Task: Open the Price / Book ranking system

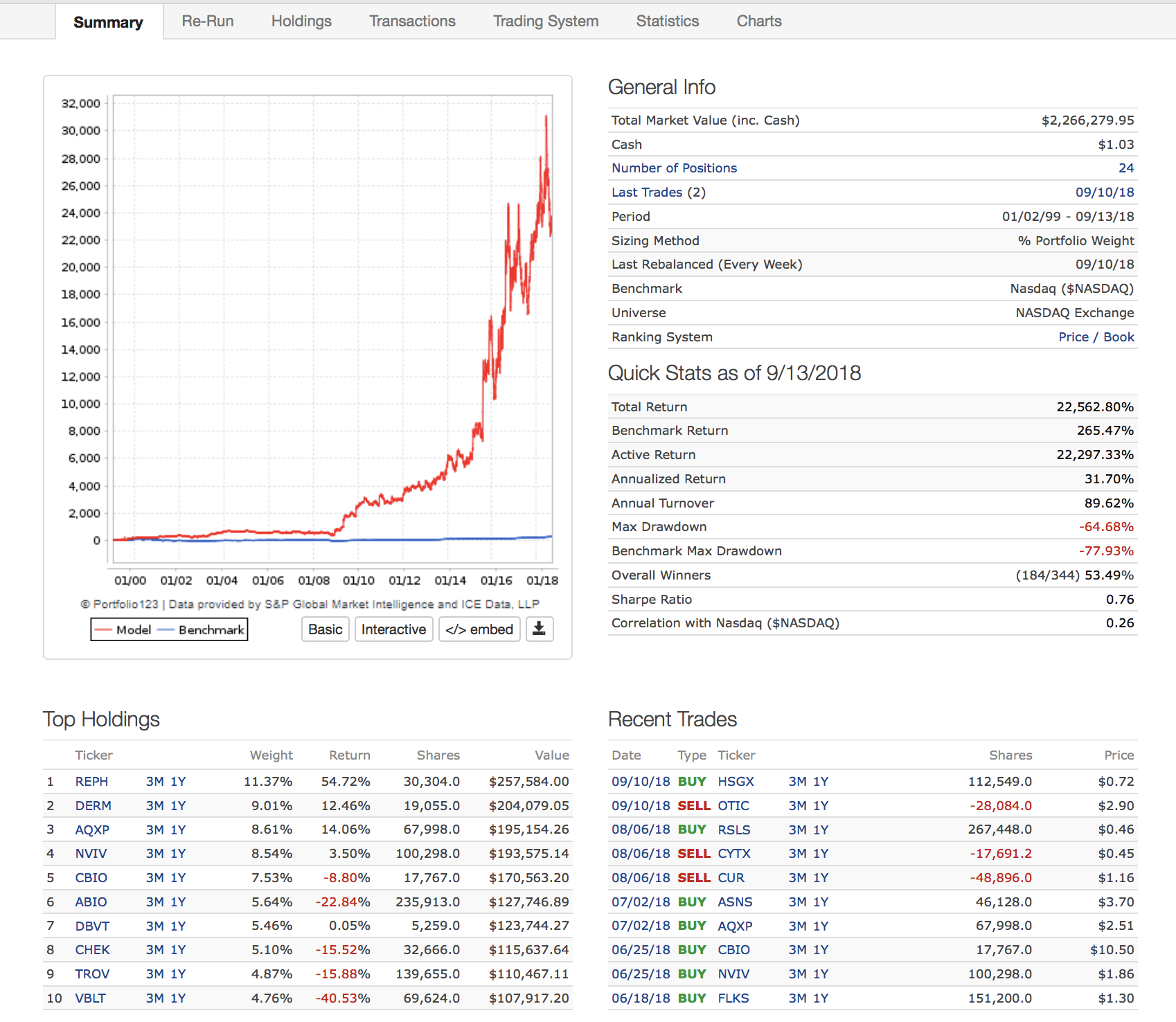Action: [x=1096, y=337]
